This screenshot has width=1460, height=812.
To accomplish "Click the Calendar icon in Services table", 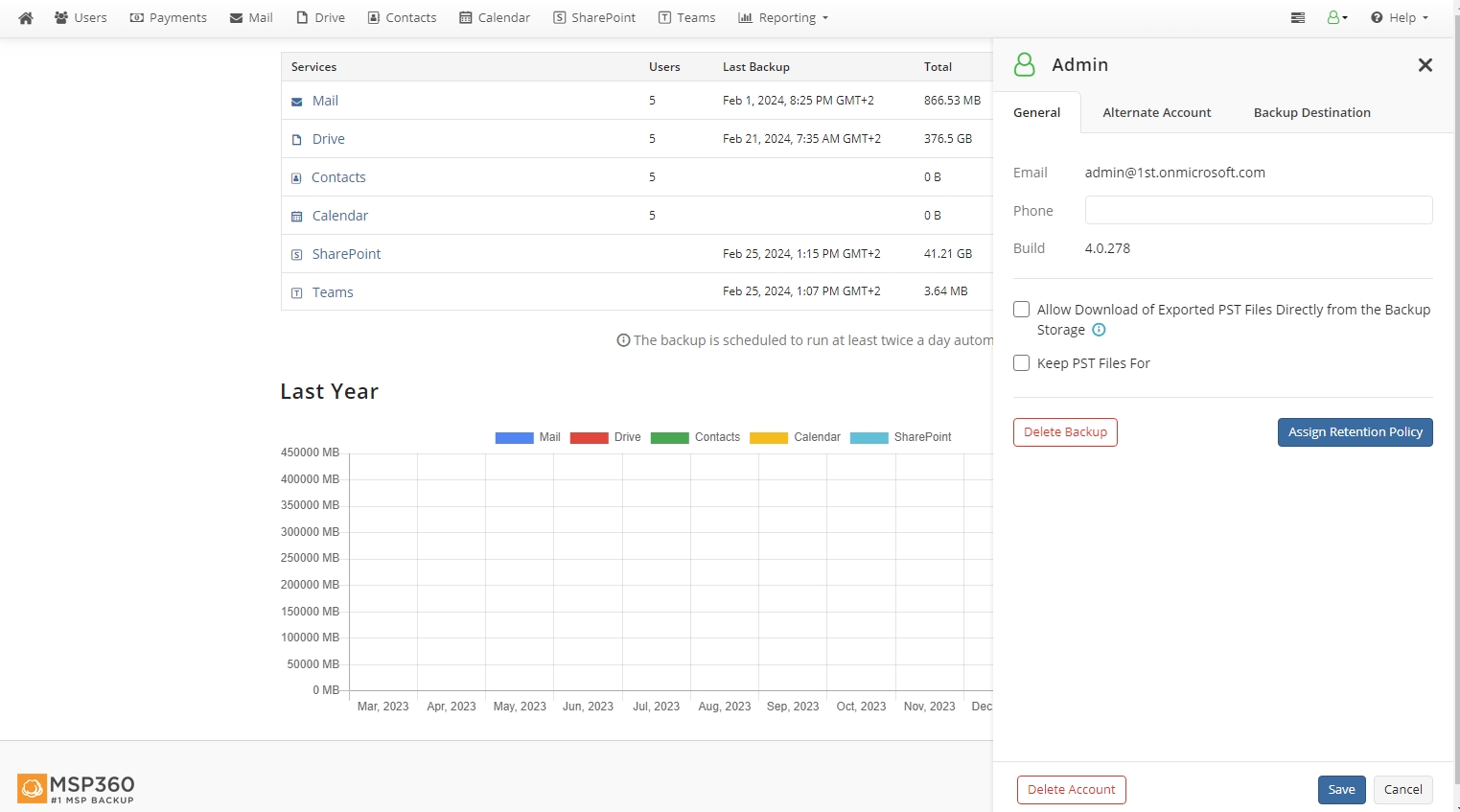I will (297, 217).
